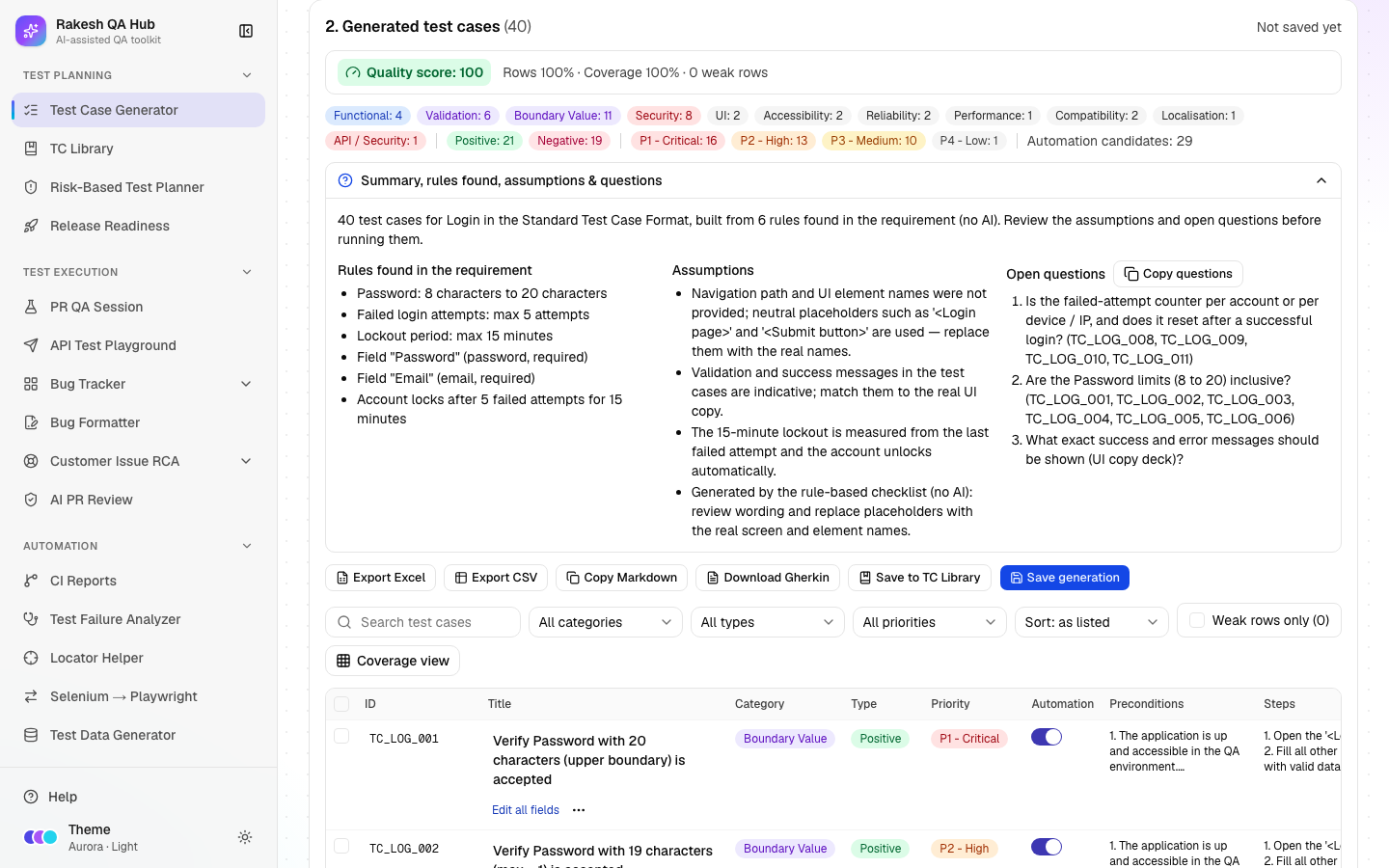1389x868 pixels.
Task: Toggle automation switch for TC_LOG_001
Action: [x=1047, y=737]
